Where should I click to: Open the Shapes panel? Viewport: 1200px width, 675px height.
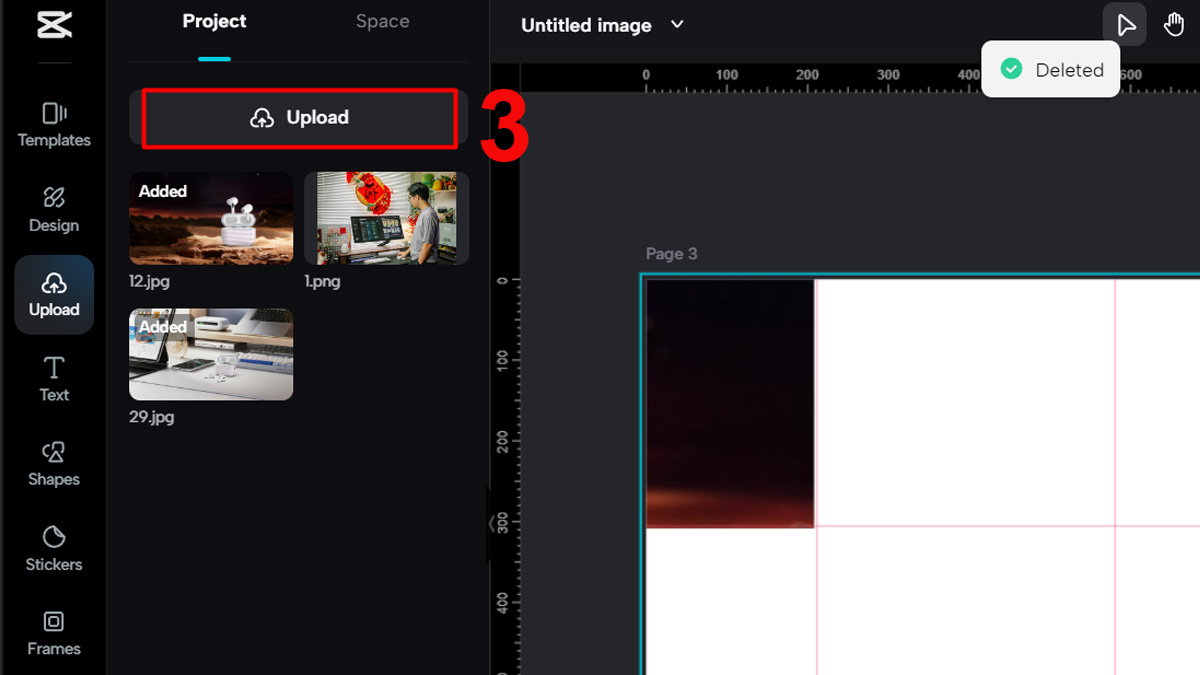pyautogui.click(x=54, y=464)
